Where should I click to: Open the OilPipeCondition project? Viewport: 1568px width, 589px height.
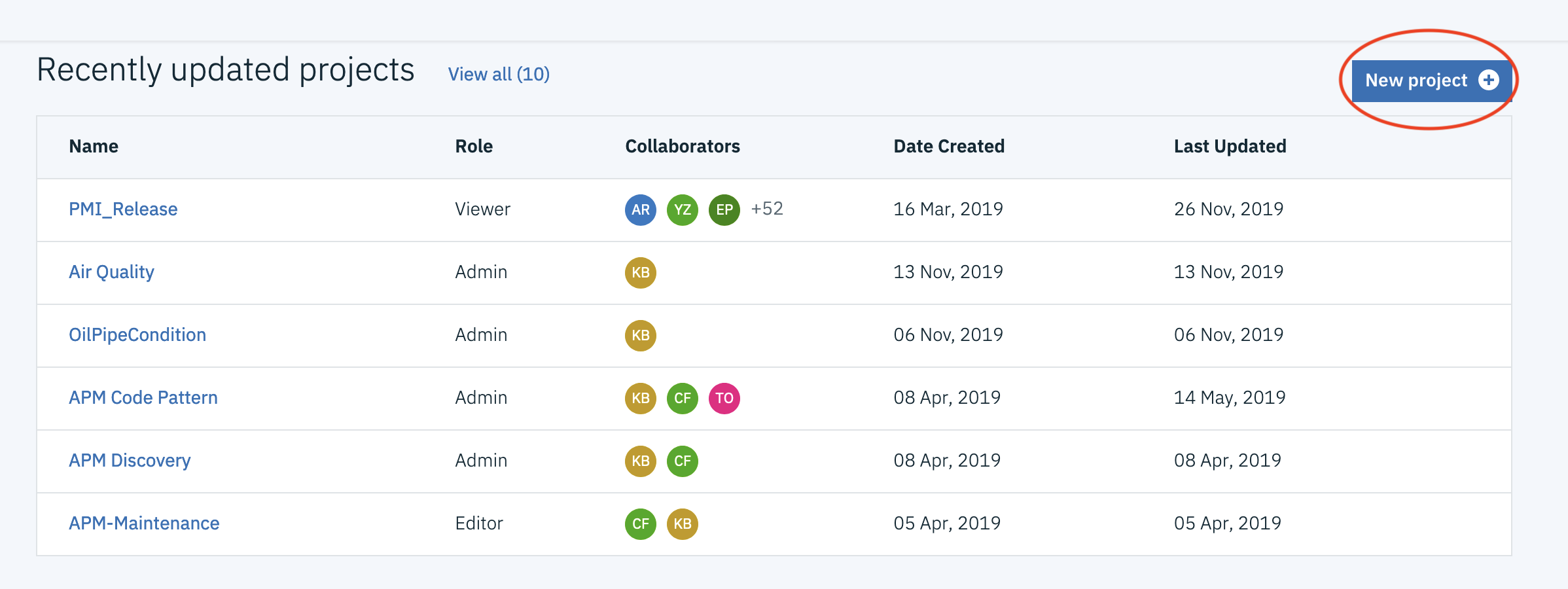point(137,335)
